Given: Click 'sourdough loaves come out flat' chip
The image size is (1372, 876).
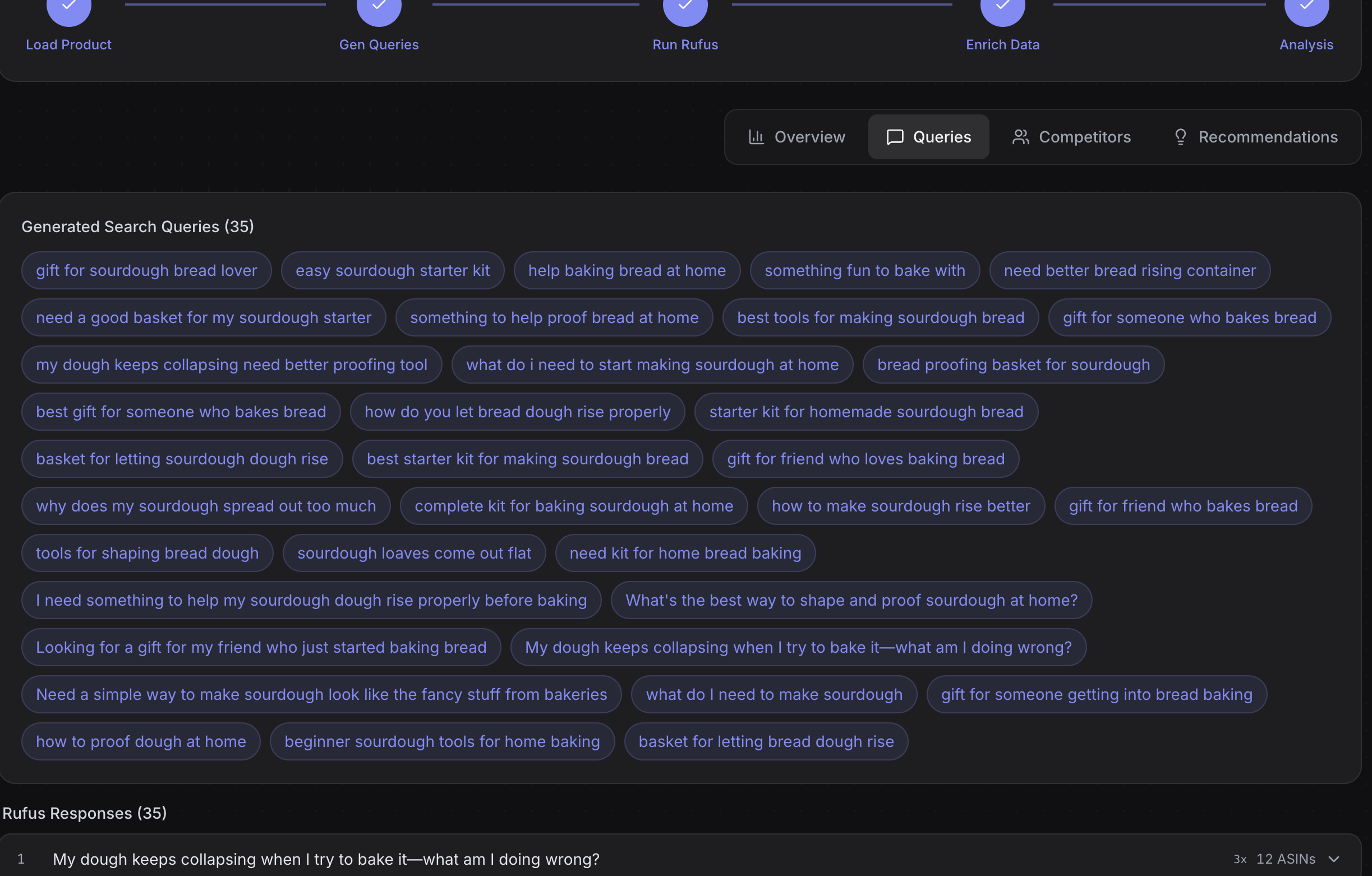Looking at the screenshot, I should [x=414, y=553].
